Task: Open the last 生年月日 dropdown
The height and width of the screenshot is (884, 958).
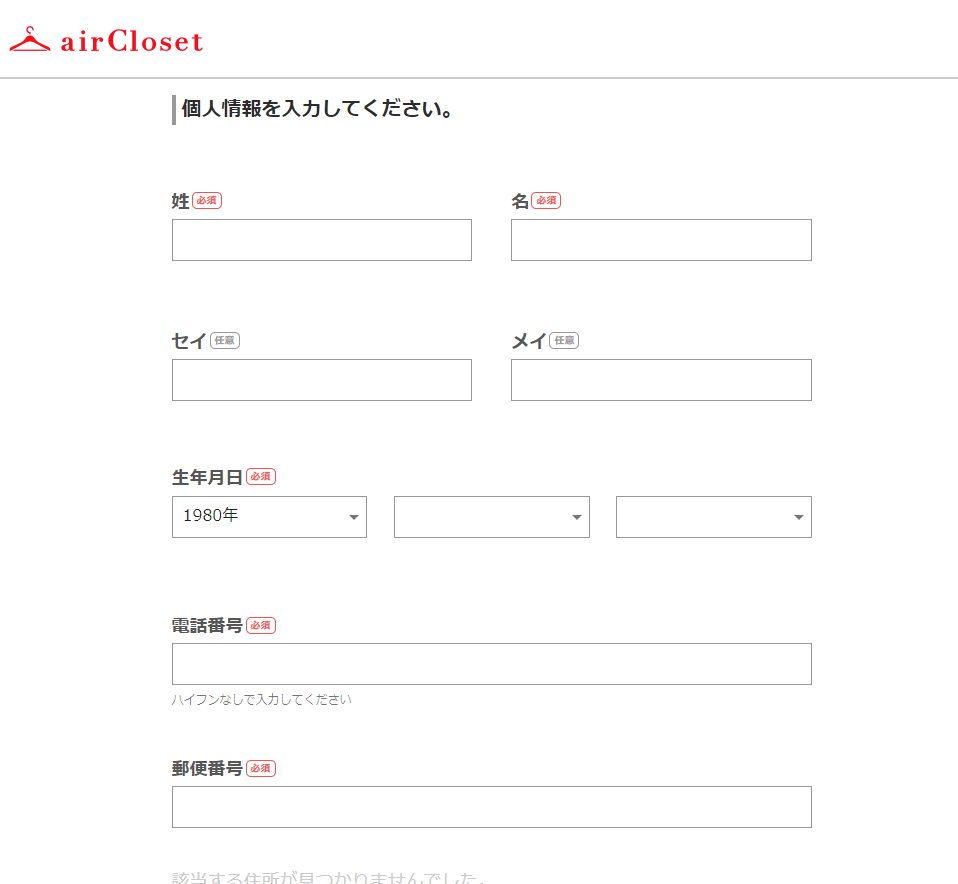Action: point(713,517)
